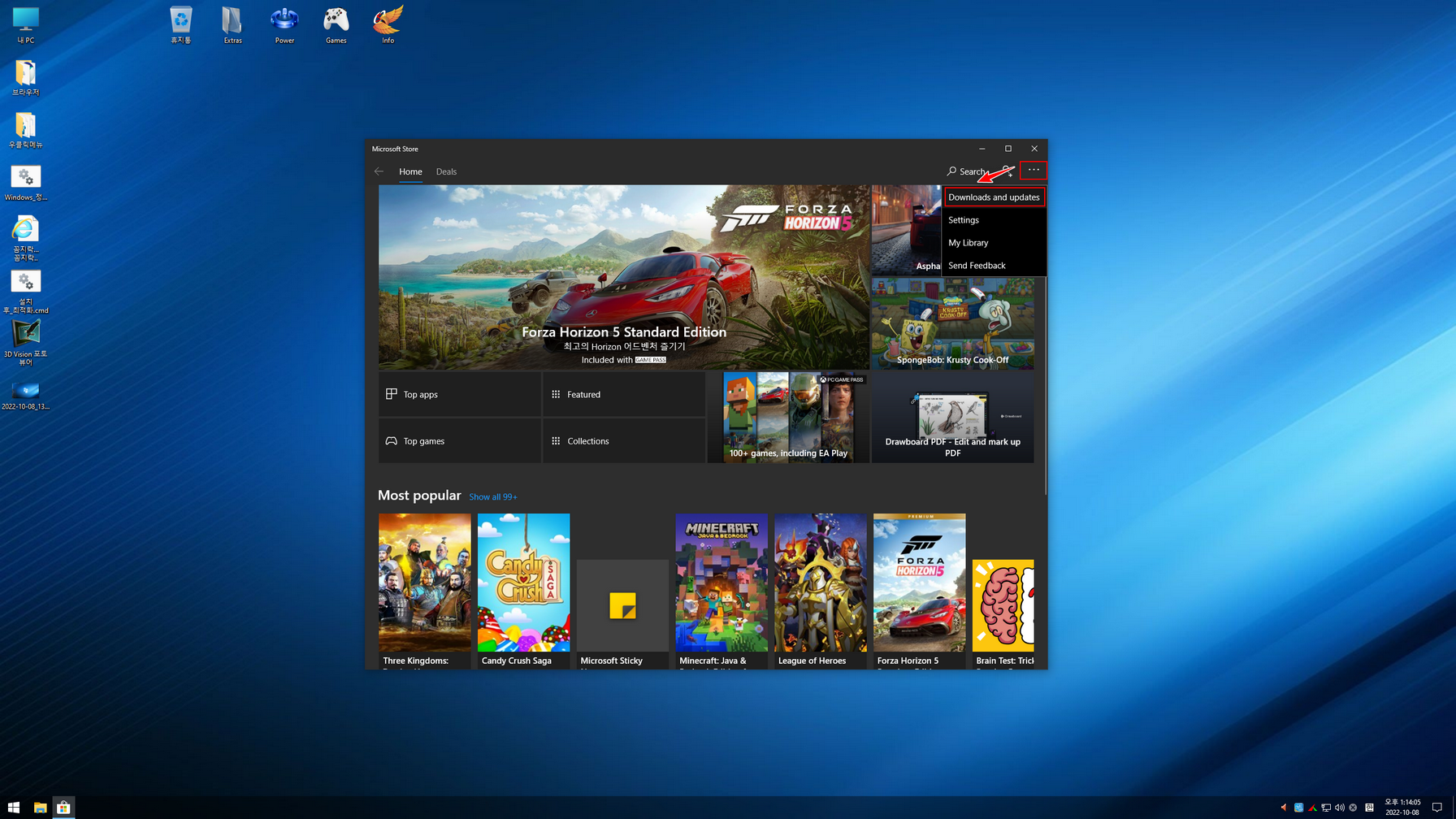Open the Three Kingdoms game card
Image resolution: width=1456 pixels, height=819 pixels.
(x=424, y=591)
